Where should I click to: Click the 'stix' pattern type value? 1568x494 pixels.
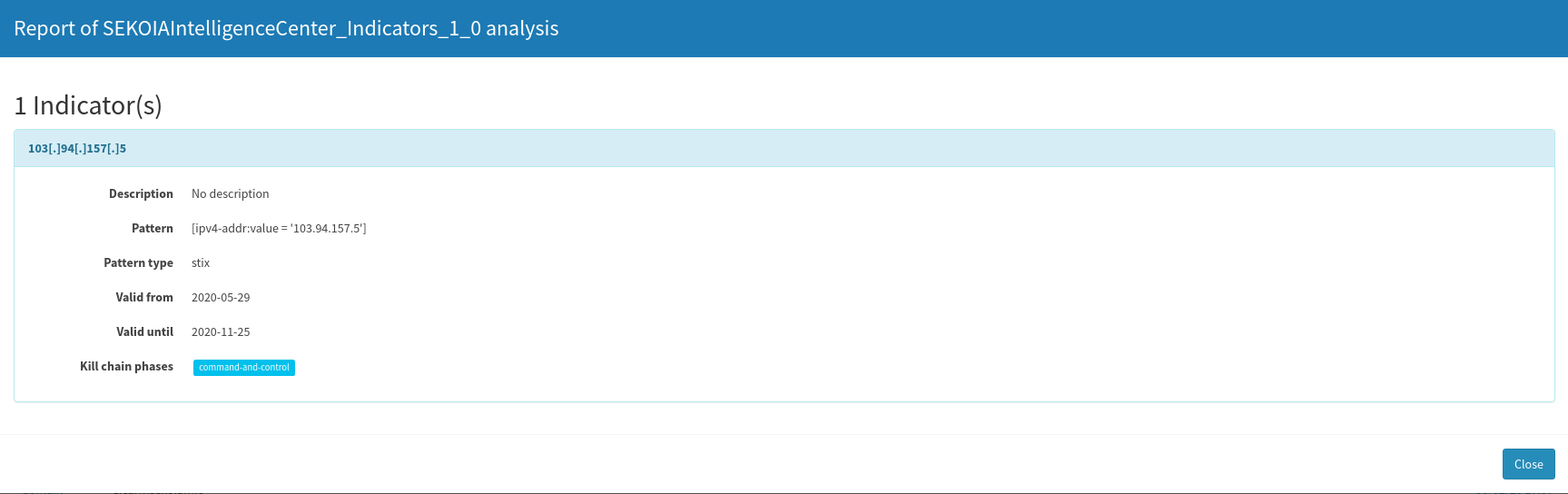tap(201, 262)
